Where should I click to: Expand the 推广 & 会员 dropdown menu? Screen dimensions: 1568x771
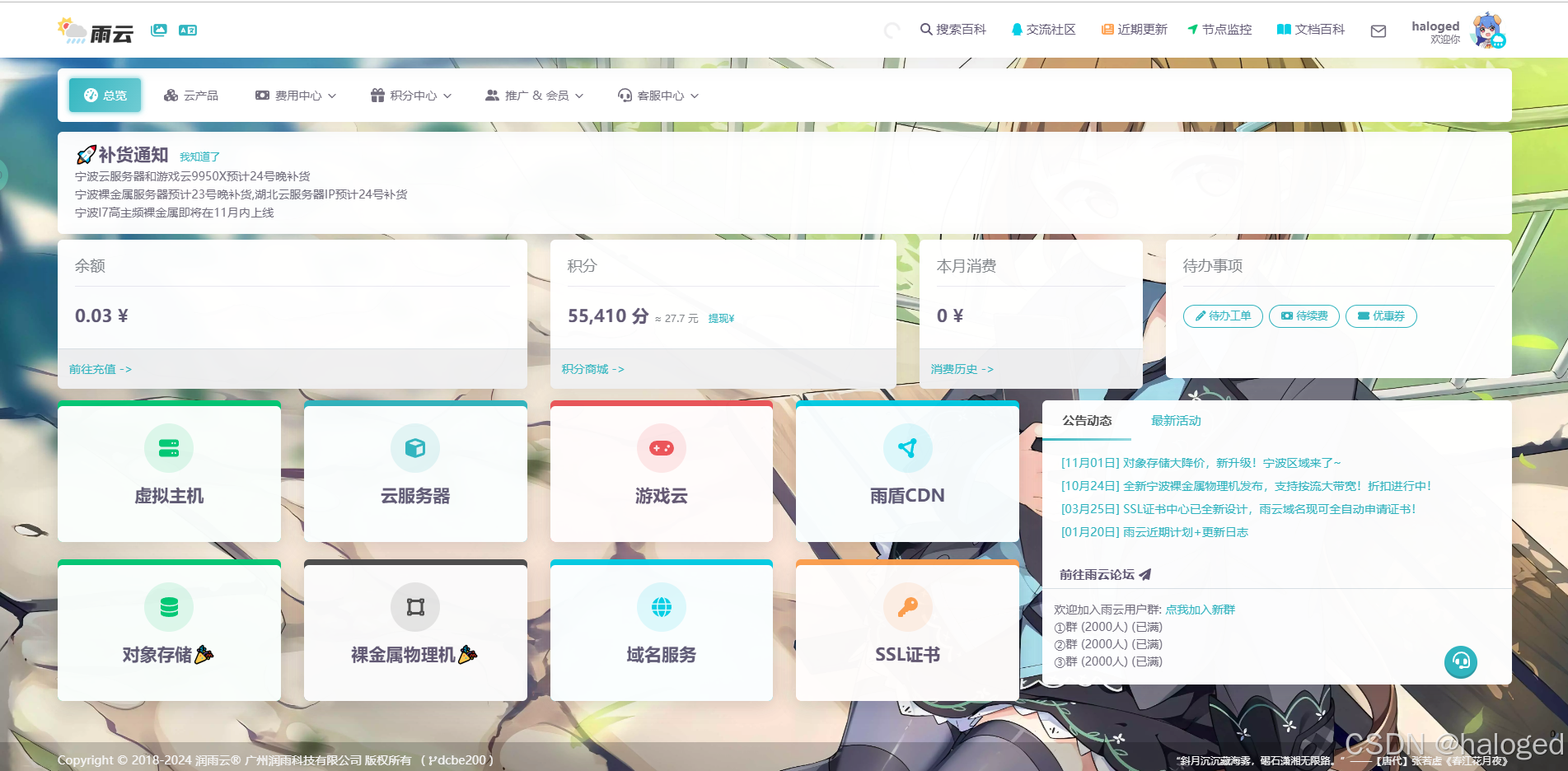pyautogui.click(x=535, y=96)
